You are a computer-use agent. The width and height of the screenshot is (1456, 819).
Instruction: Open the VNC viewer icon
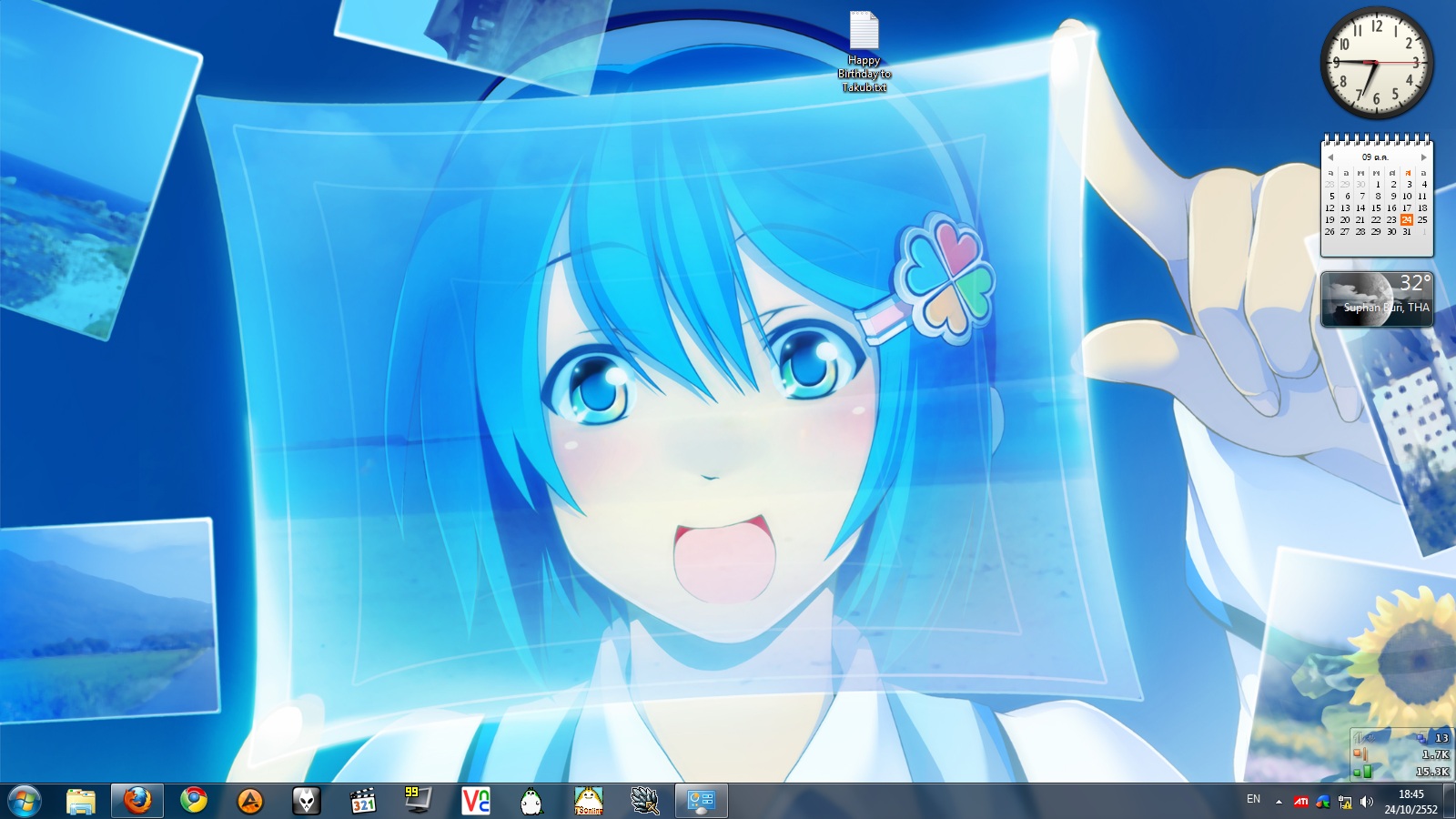tap(476, 801)
